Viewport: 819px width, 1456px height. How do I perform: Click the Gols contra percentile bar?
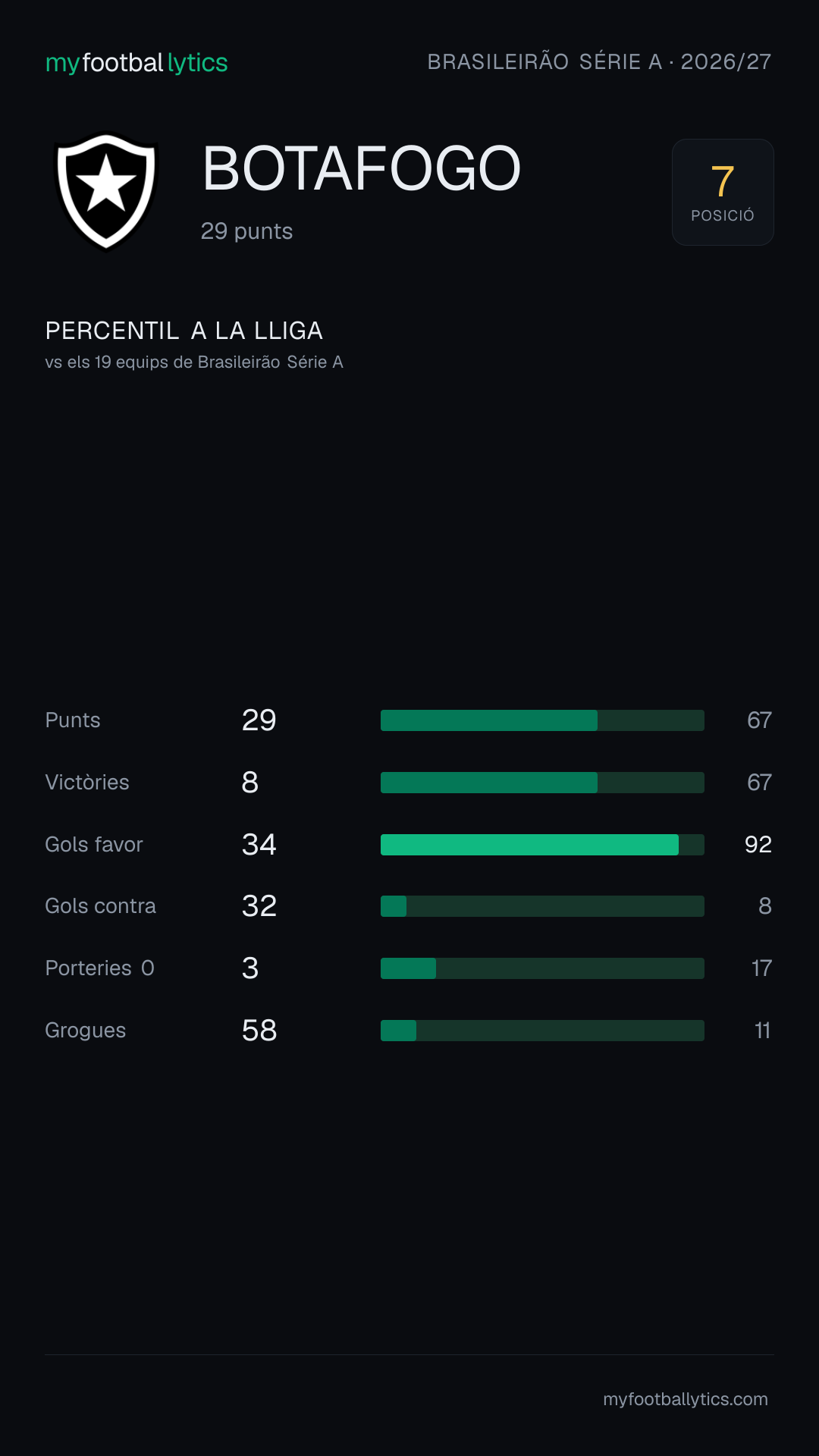542,906
